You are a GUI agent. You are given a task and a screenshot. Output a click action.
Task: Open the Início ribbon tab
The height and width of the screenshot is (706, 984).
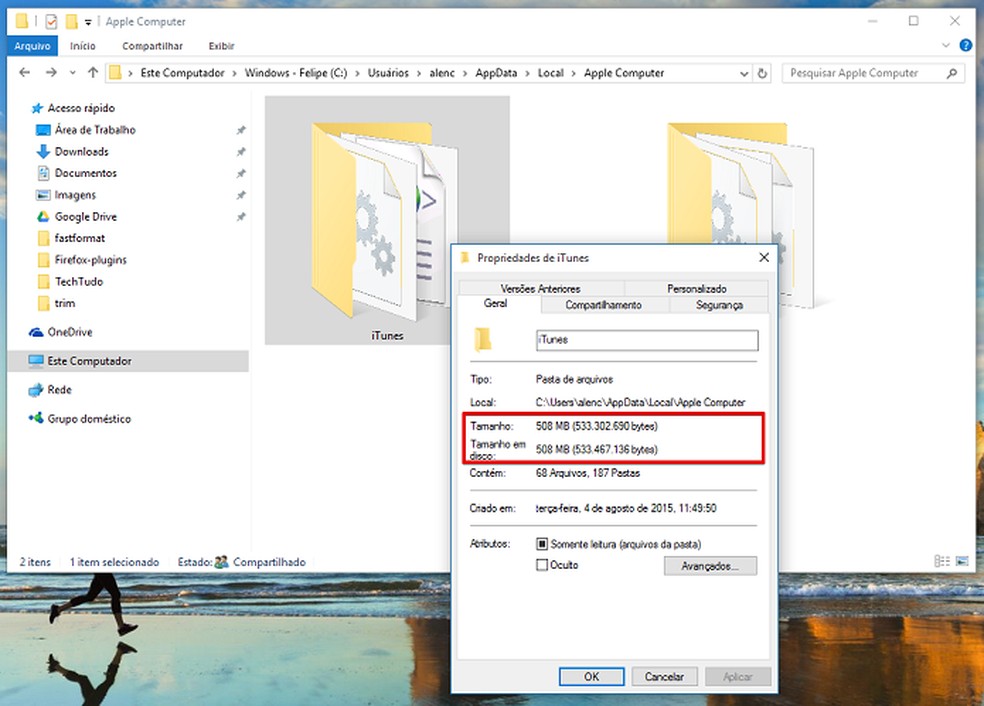[82, 46]
